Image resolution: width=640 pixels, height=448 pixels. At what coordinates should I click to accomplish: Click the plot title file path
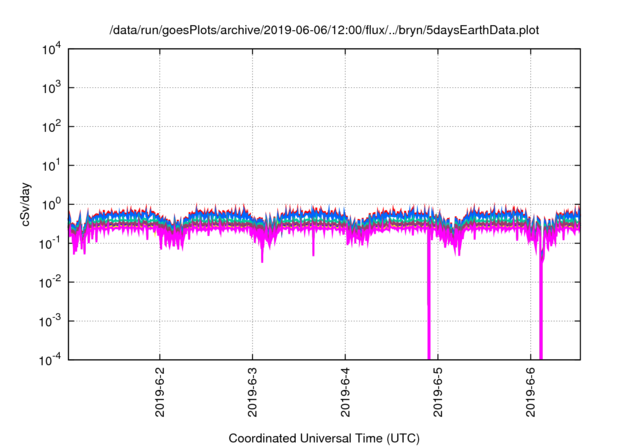(324, 30)
